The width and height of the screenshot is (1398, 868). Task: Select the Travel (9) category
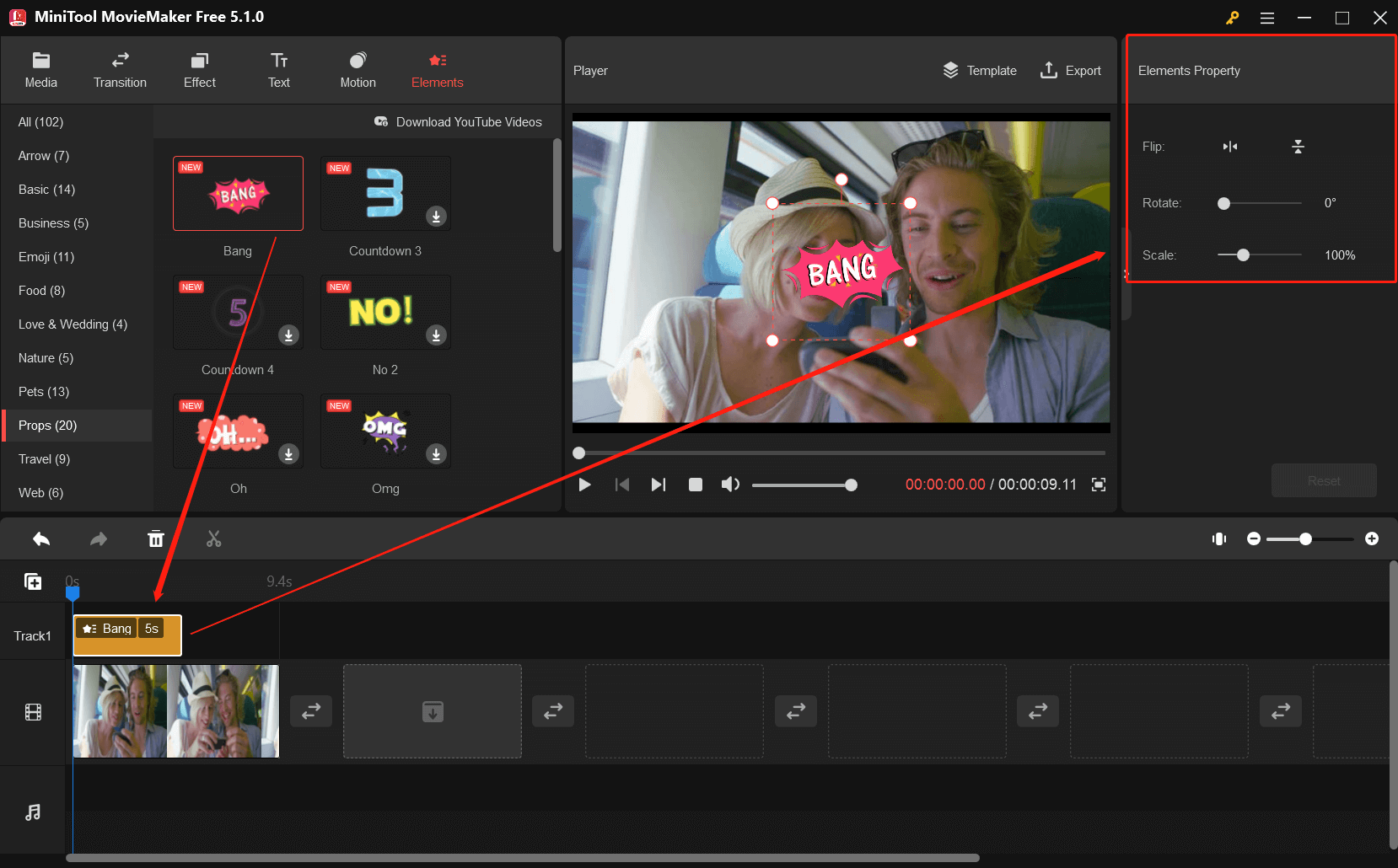[x=77, y=459]
